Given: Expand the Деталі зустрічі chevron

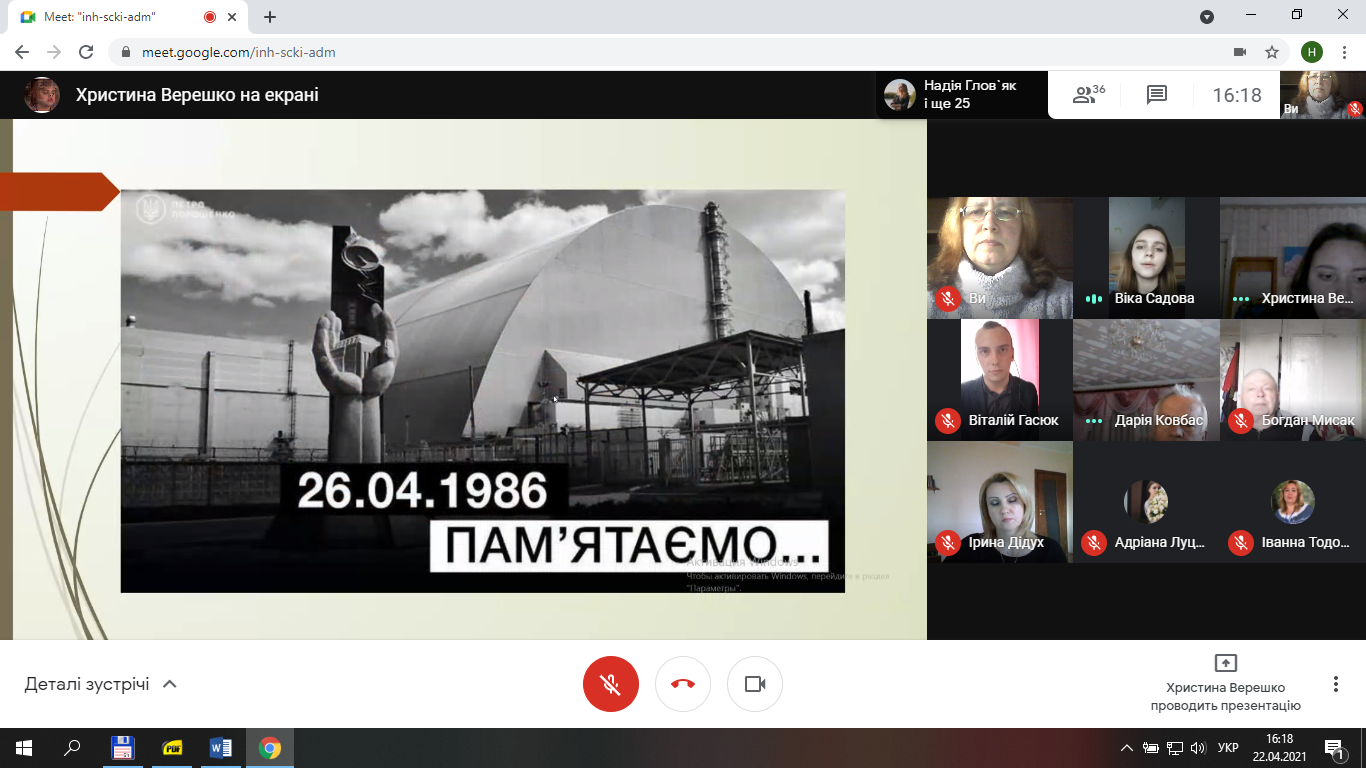Looking at the screenshot, I should coord(170,684).
